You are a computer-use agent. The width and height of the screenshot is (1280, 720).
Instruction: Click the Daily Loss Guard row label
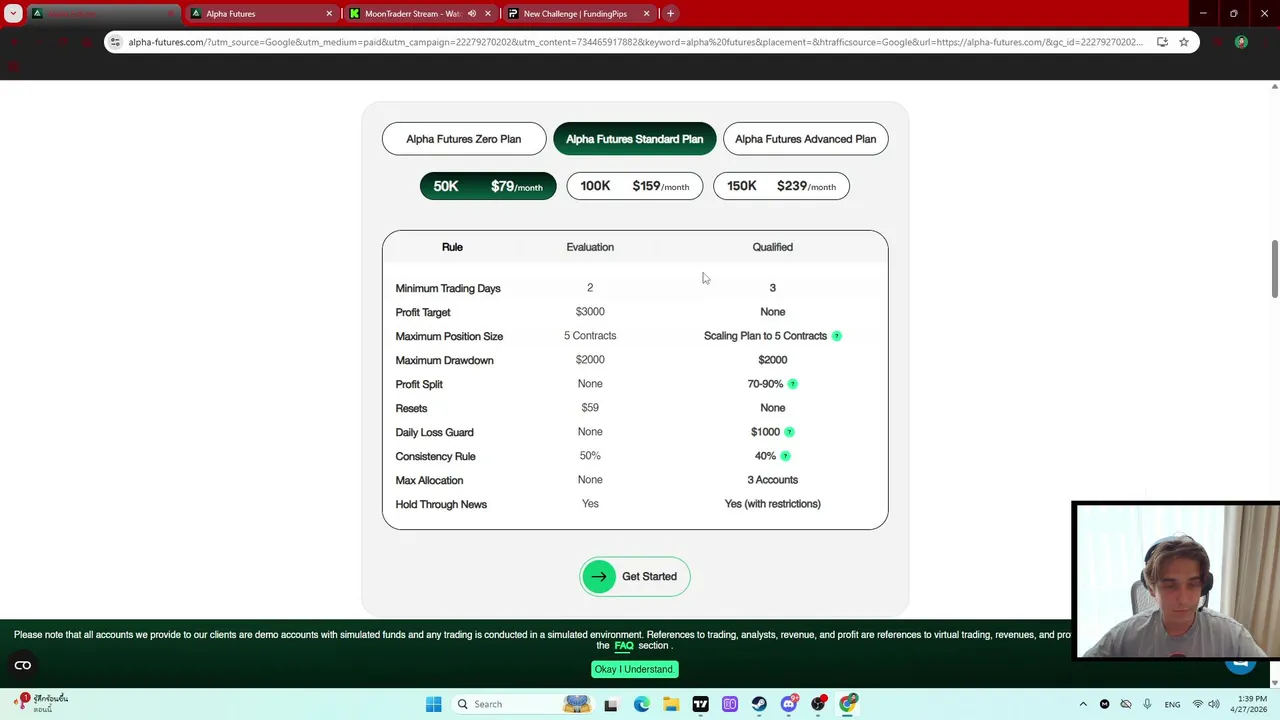(434, 432)
